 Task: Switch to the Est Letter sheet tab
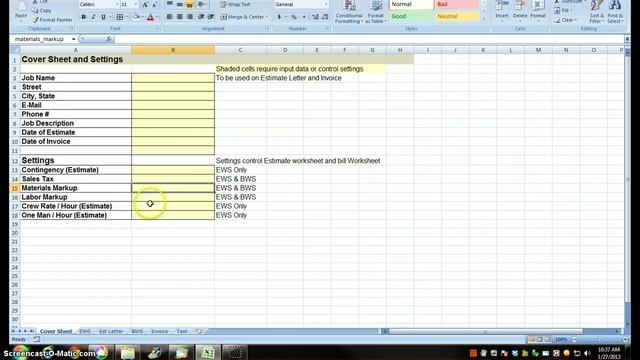(x=111, y=331)
